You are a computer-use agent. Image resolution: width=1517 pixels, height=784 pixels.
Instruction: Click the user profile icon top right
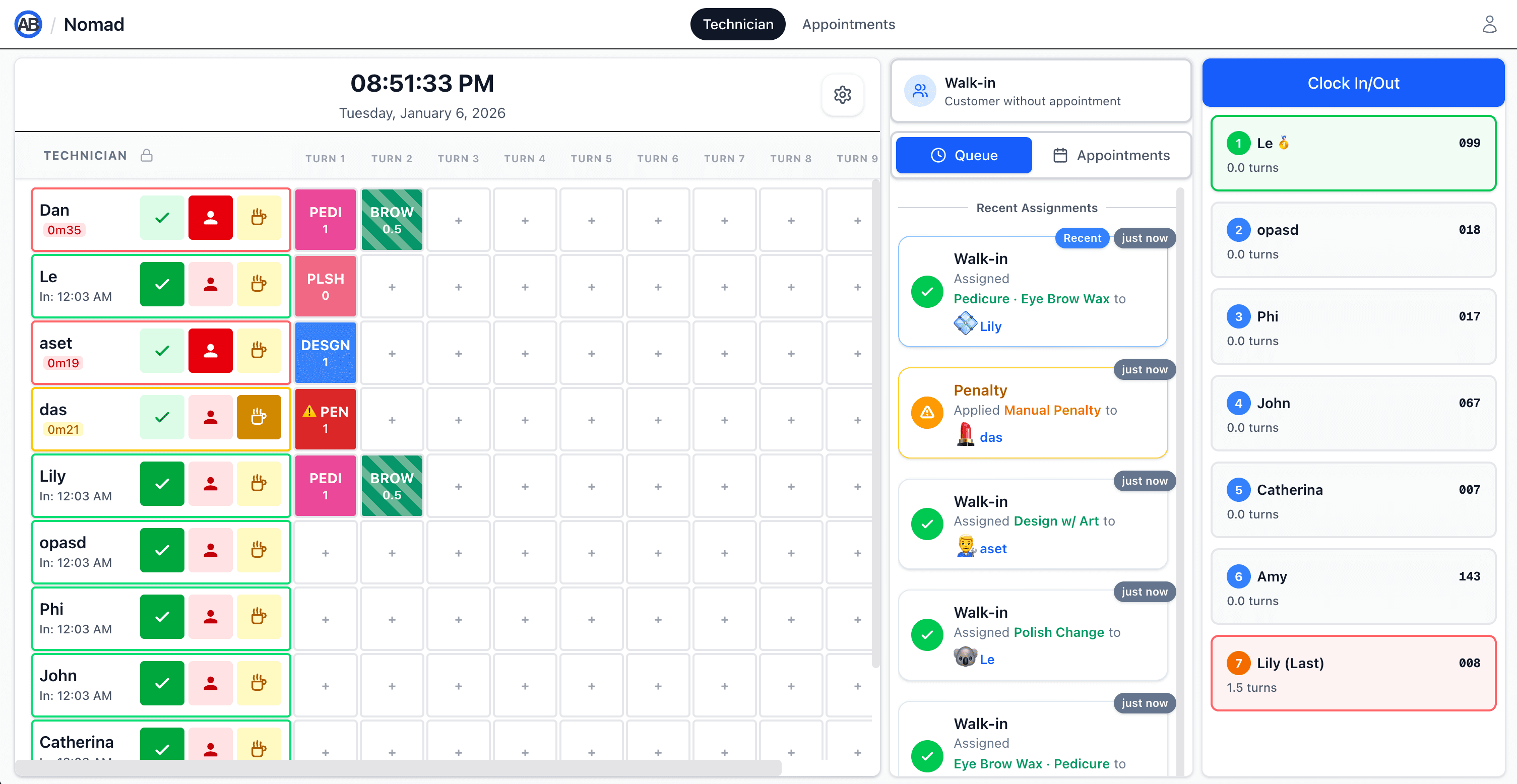1489,24
